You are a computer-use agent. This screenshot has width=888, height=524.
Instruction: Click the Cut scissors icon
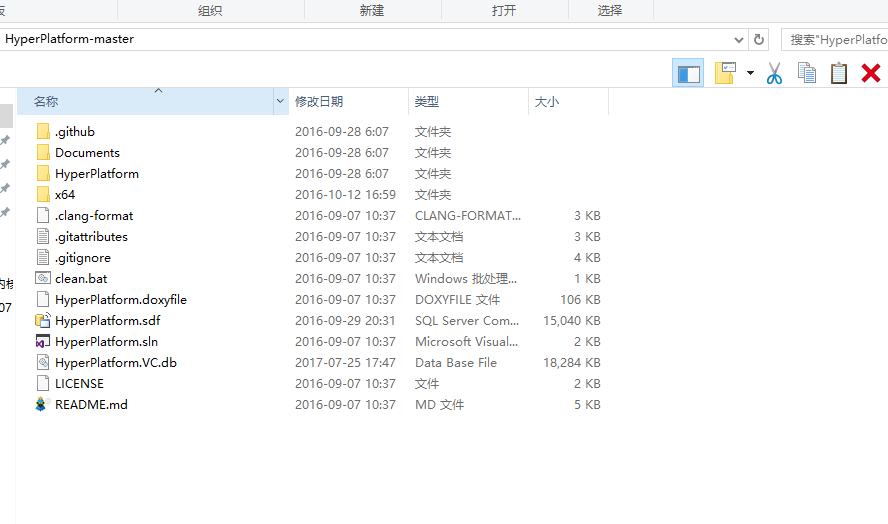tap(774, 73)
